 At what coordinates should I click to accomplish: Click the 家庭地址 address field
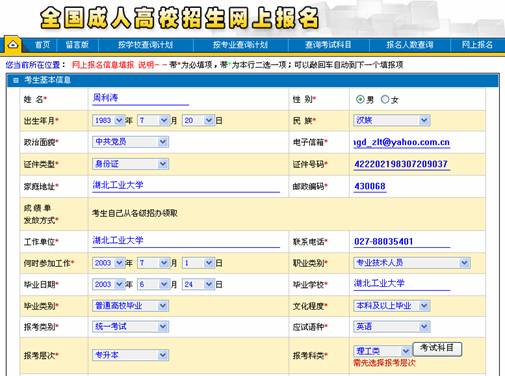click(x=186, y=185)
